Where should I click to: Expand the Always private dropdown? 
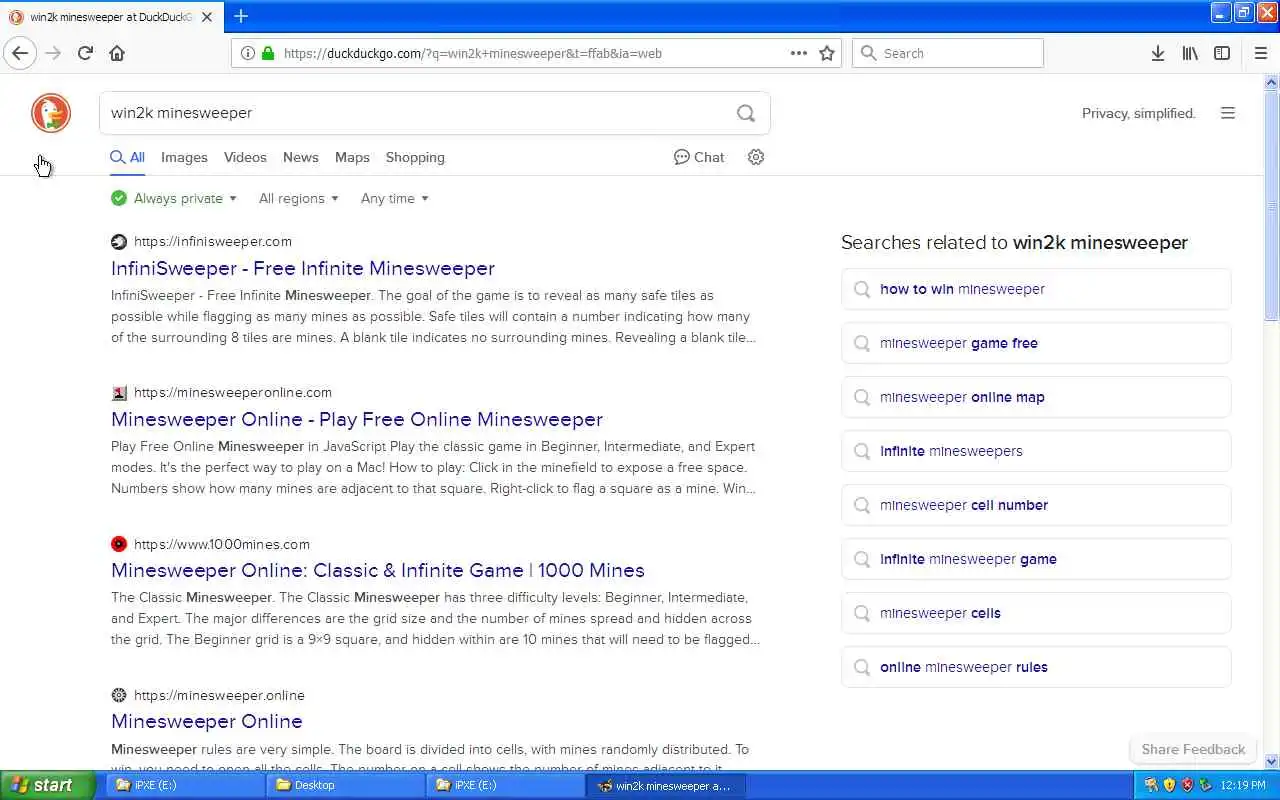click(x=175, y=198)
